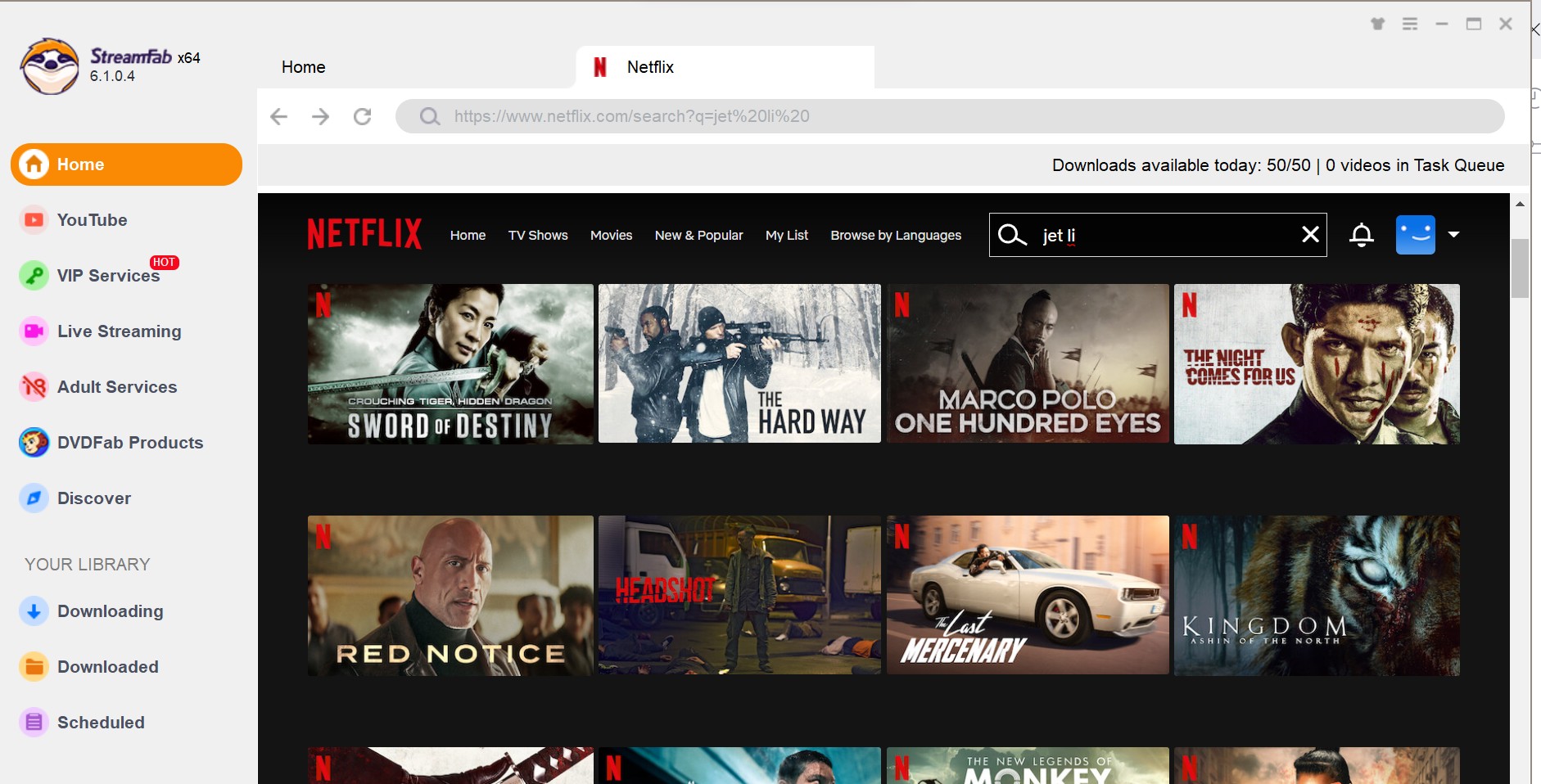Open Adult Services section
The width and height of the screenshot is (1541, 784).
click(116, 387)
